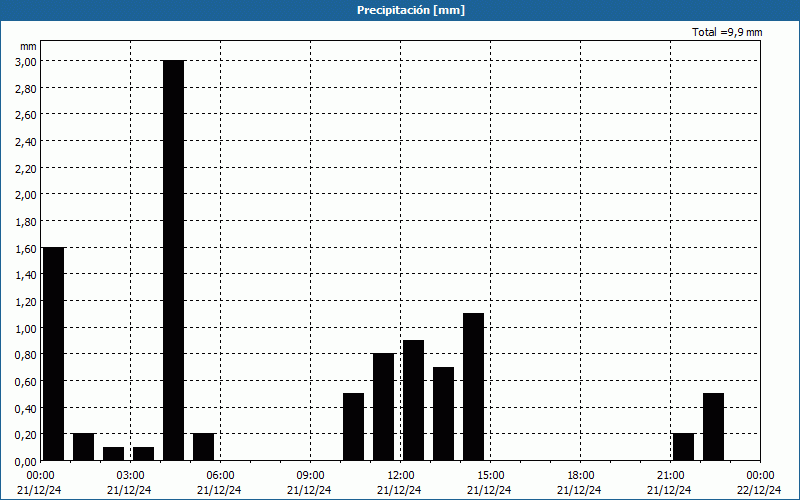Select the 1,40 y-axis label
The image size is (800, 500).
(x=26, y=274)
